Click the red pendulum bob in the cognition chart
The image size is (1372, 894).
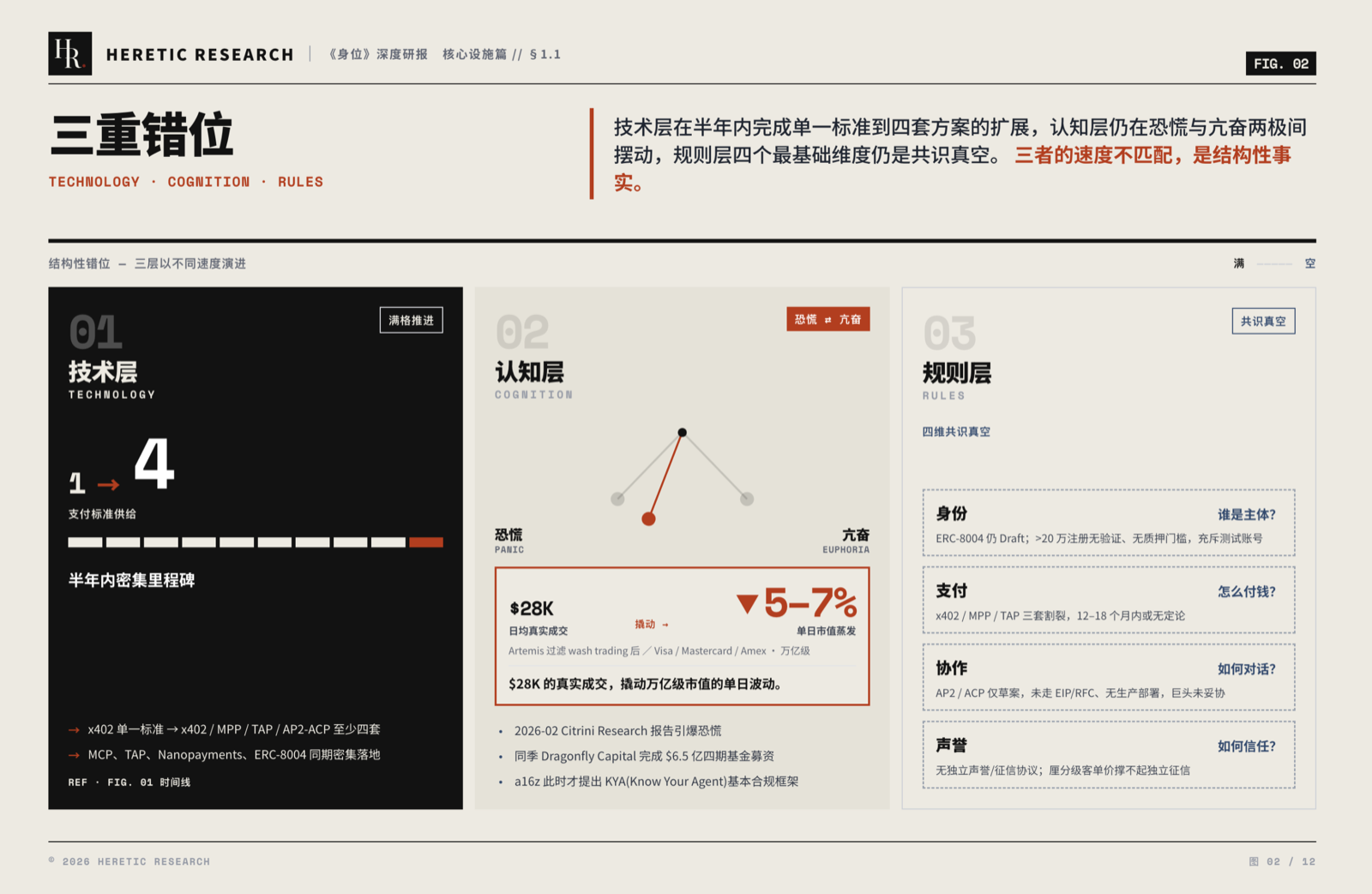point(648,518)
